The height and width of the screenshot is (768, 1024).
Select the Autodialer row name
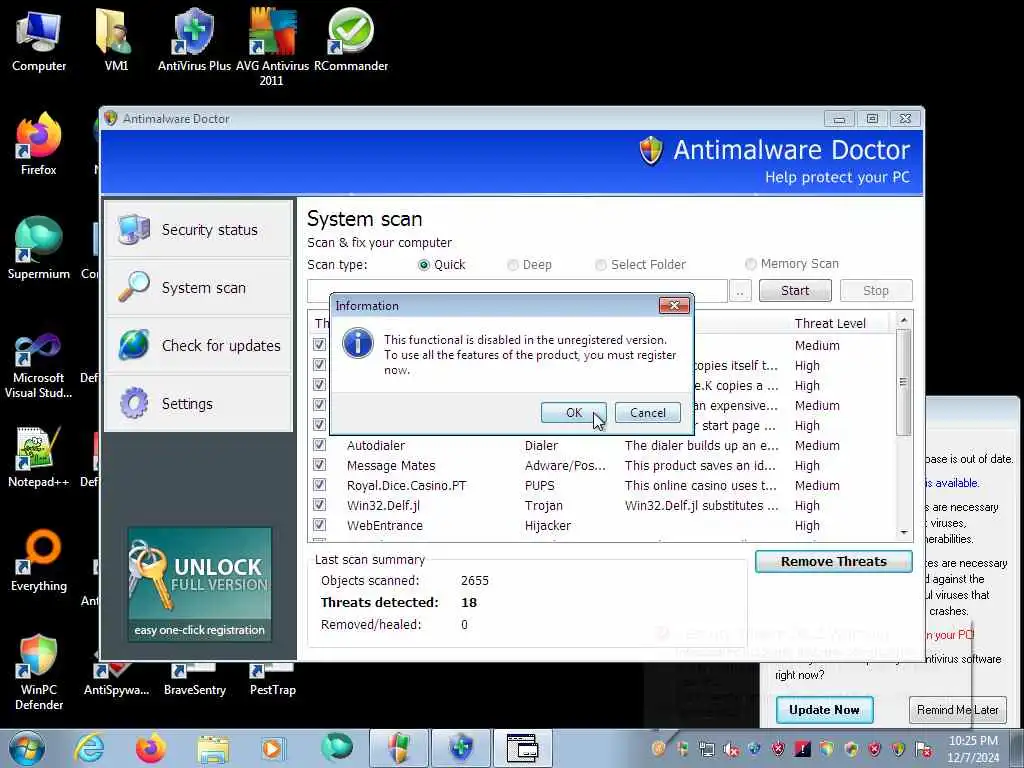pos(376,445)
